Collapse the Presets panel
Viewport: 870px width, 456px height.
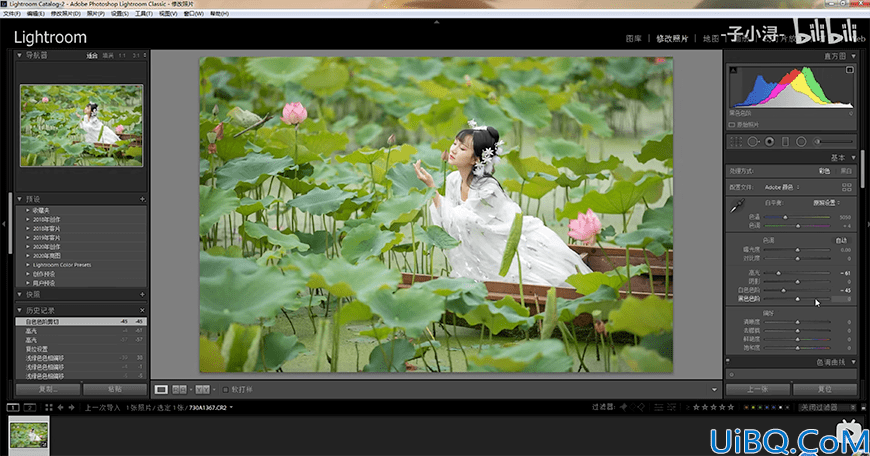(19, 199)
